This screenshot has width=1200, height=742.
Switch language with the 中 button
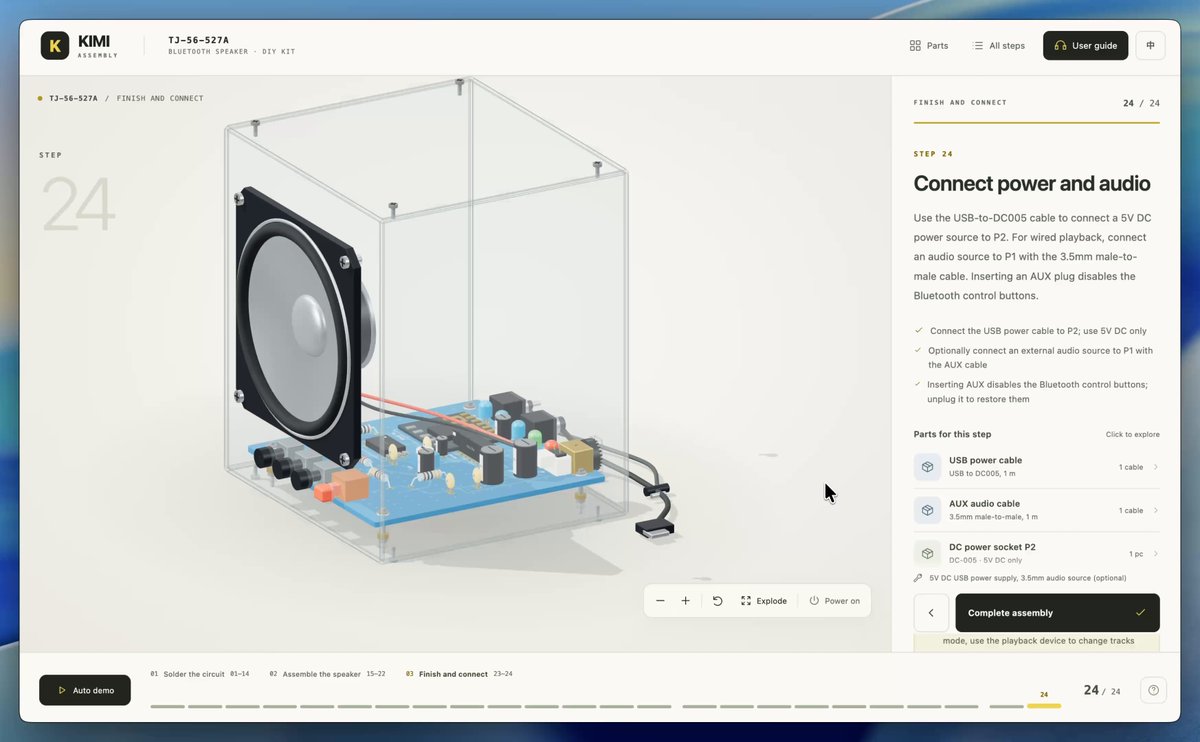[x=1150, y=46]
